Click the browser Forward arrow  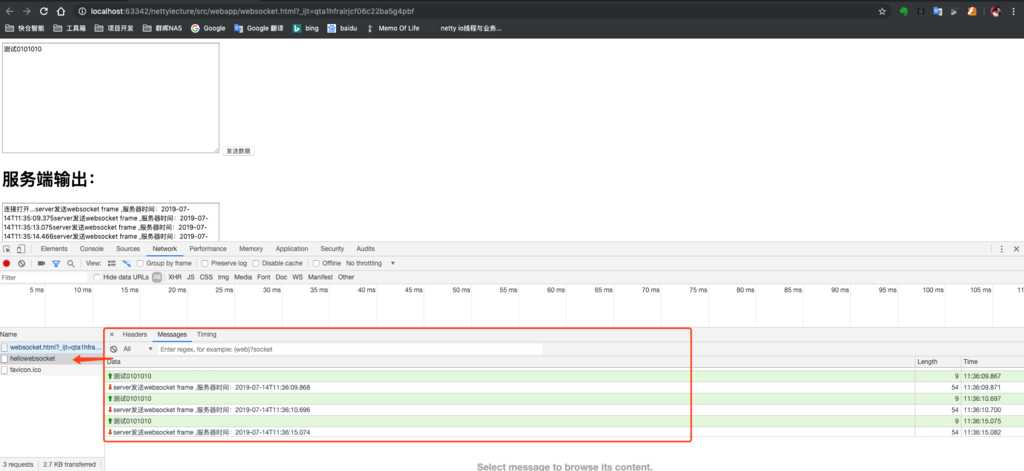click(x=27, y=11)
